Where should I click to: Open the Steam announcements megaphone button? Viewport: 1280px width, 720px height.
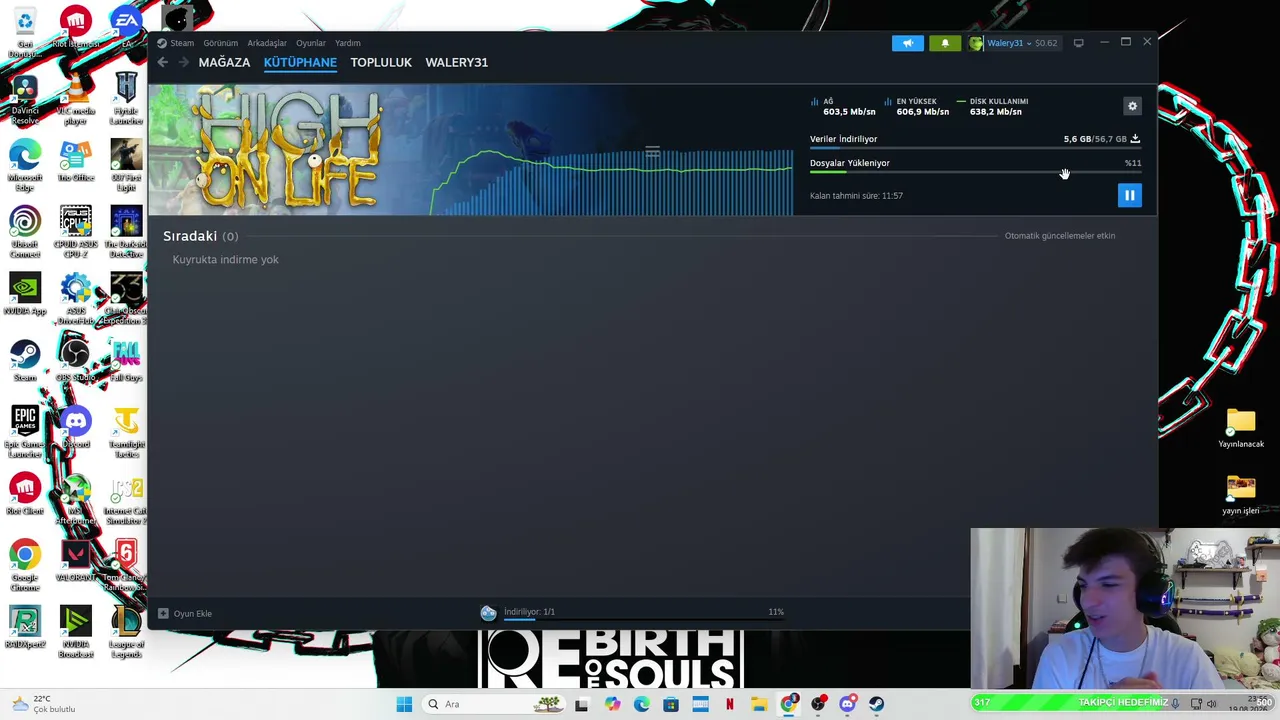(x=908, y=43)
